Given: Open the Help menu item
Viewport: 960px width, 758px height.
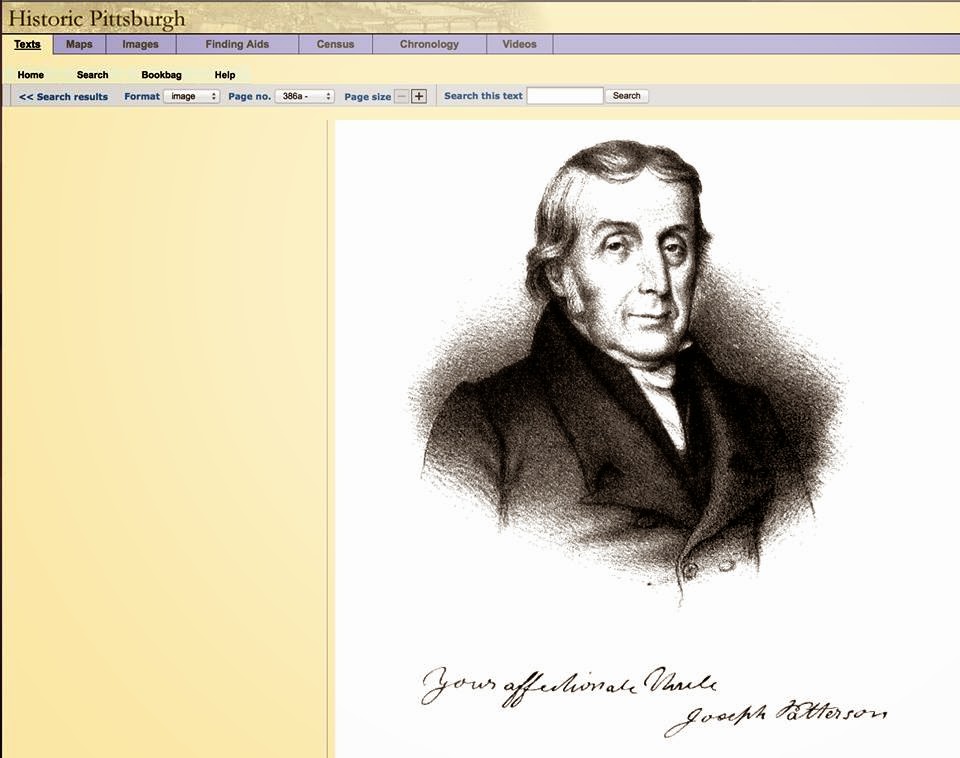Looking at the screenshot, I should click(x=225, y=75).
